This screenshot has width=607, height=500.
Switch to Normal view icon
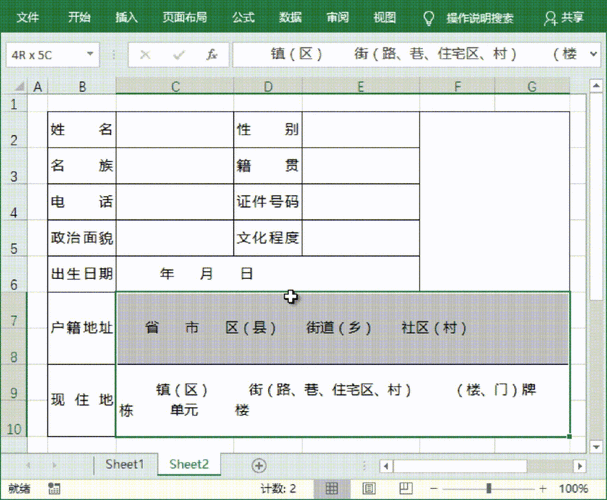click(x=332, y=489)
